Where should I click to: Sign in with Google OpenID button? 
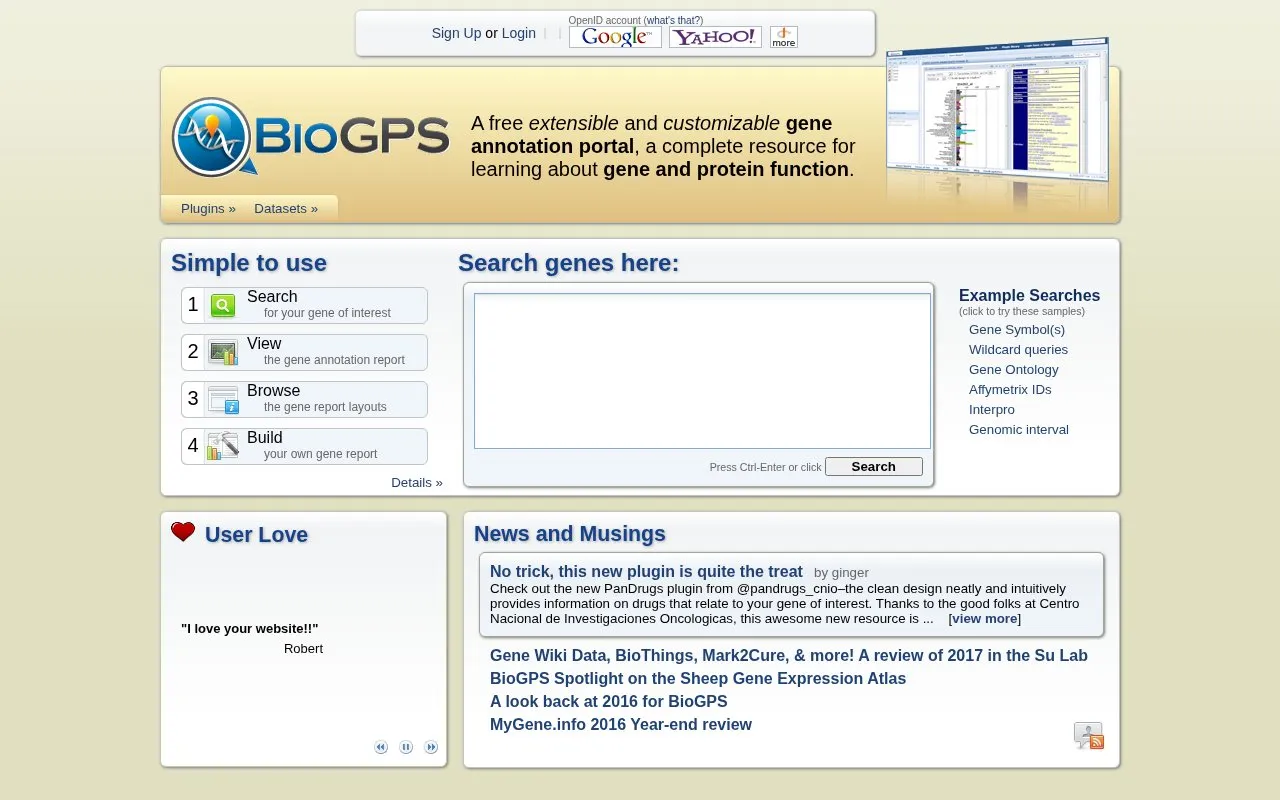pyautogui.click(x=615, y=37)
